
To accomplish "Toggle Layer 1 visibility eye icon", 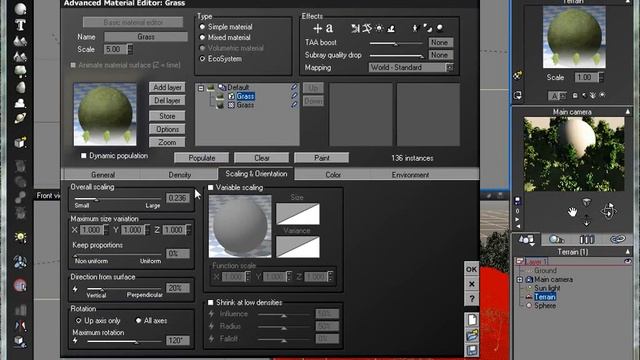I will coord(627,261).
